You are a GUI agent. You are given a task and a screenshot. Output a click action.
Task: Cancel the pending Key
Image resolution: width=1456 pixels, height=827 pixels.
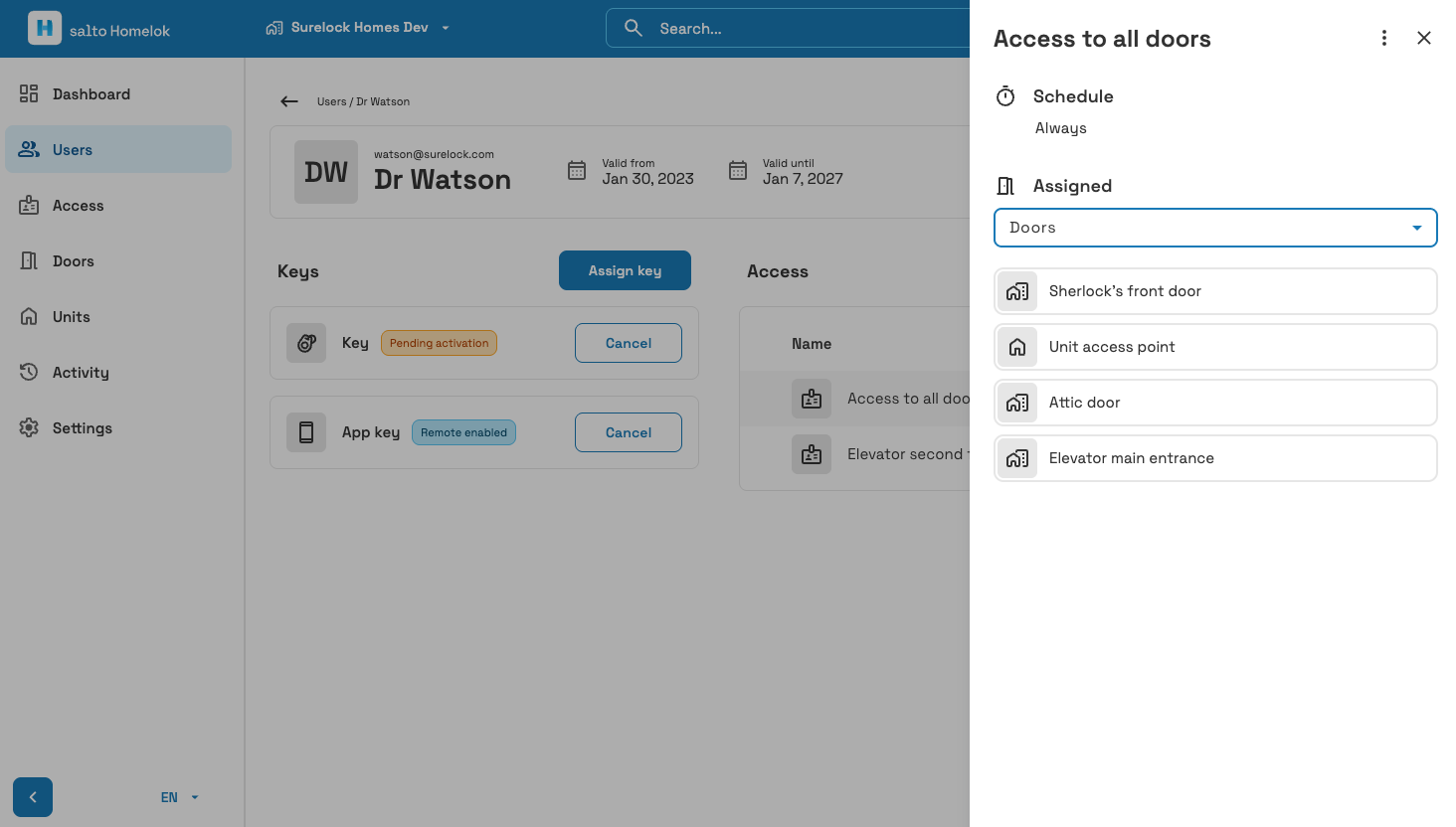click(629, 343)
